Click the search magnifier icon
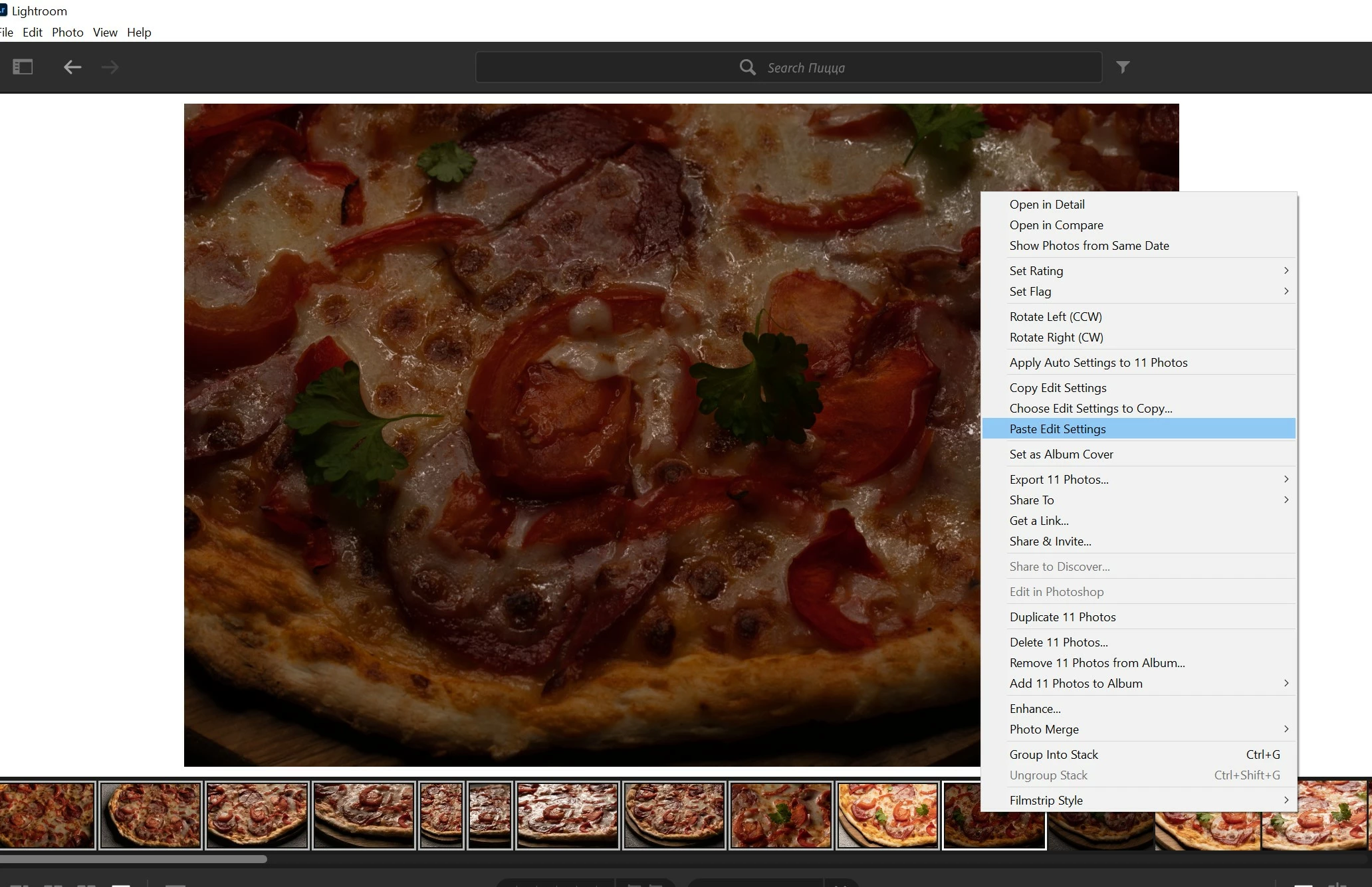1372x887 pixels. [747, 68]
